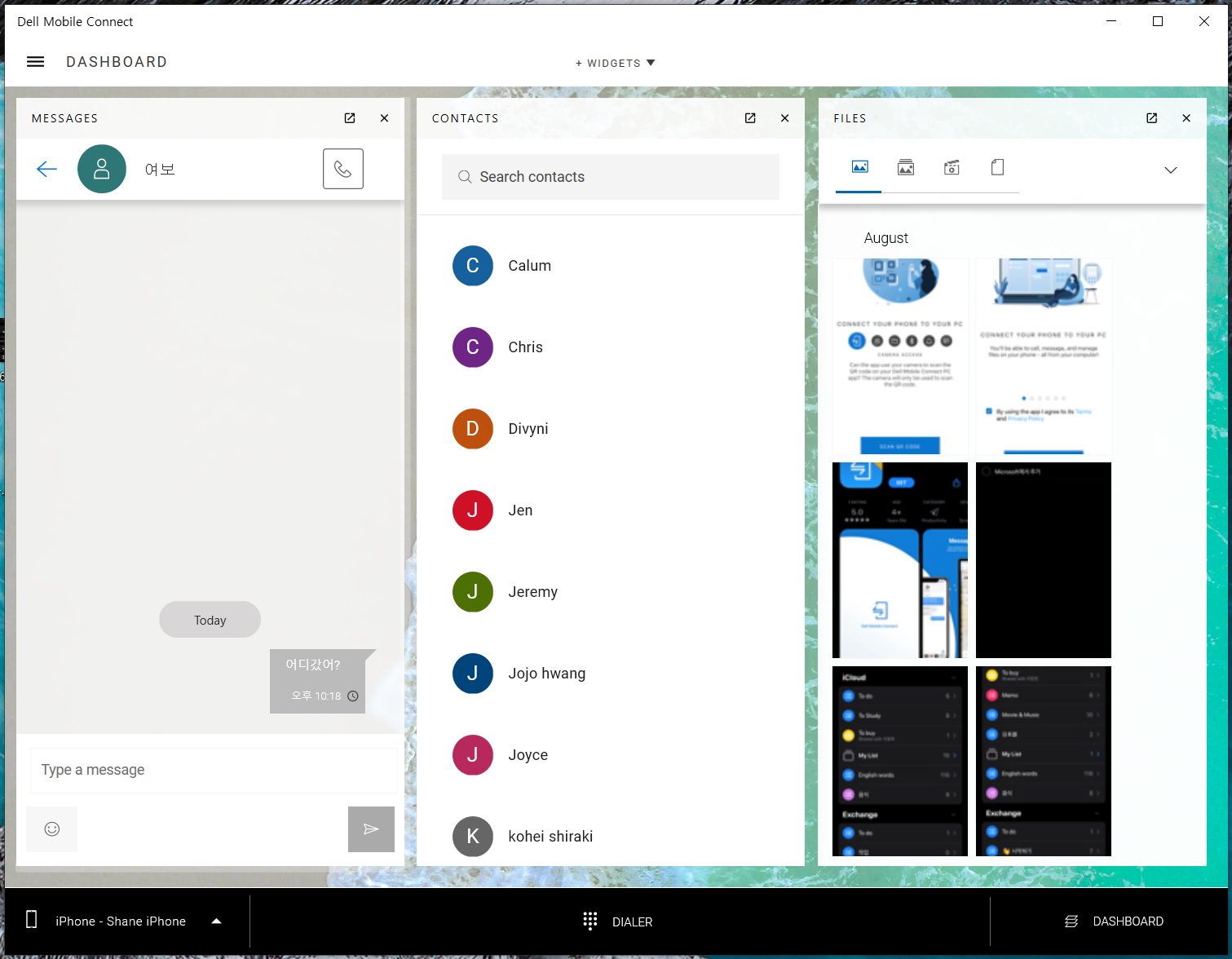Click Calum's blue C avatar
This screenshot has width=1232, height=959.
click(x=473, y=266)
